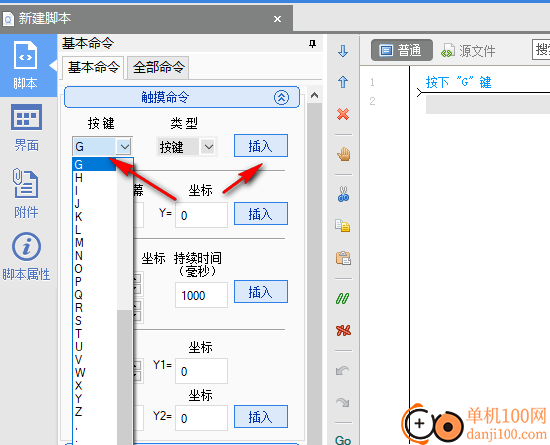Click the Y1= coordinate input

pyautogui.click(x=201, y=371)
